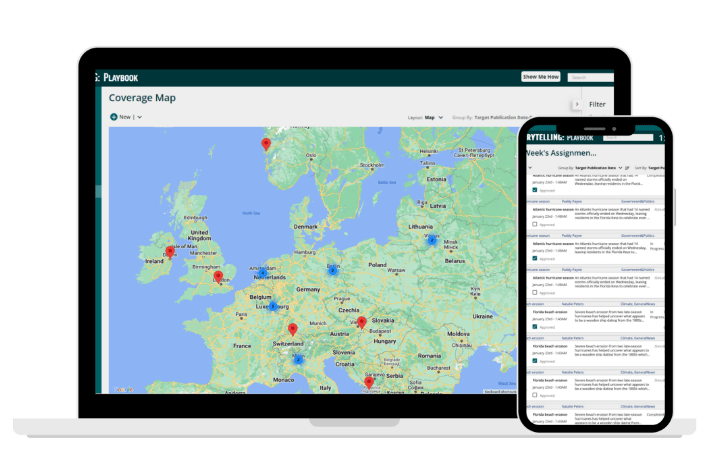Select the red pin near Vienna
Image resolution: width=720 pixels, height=454 pixels.
(362, 322)
